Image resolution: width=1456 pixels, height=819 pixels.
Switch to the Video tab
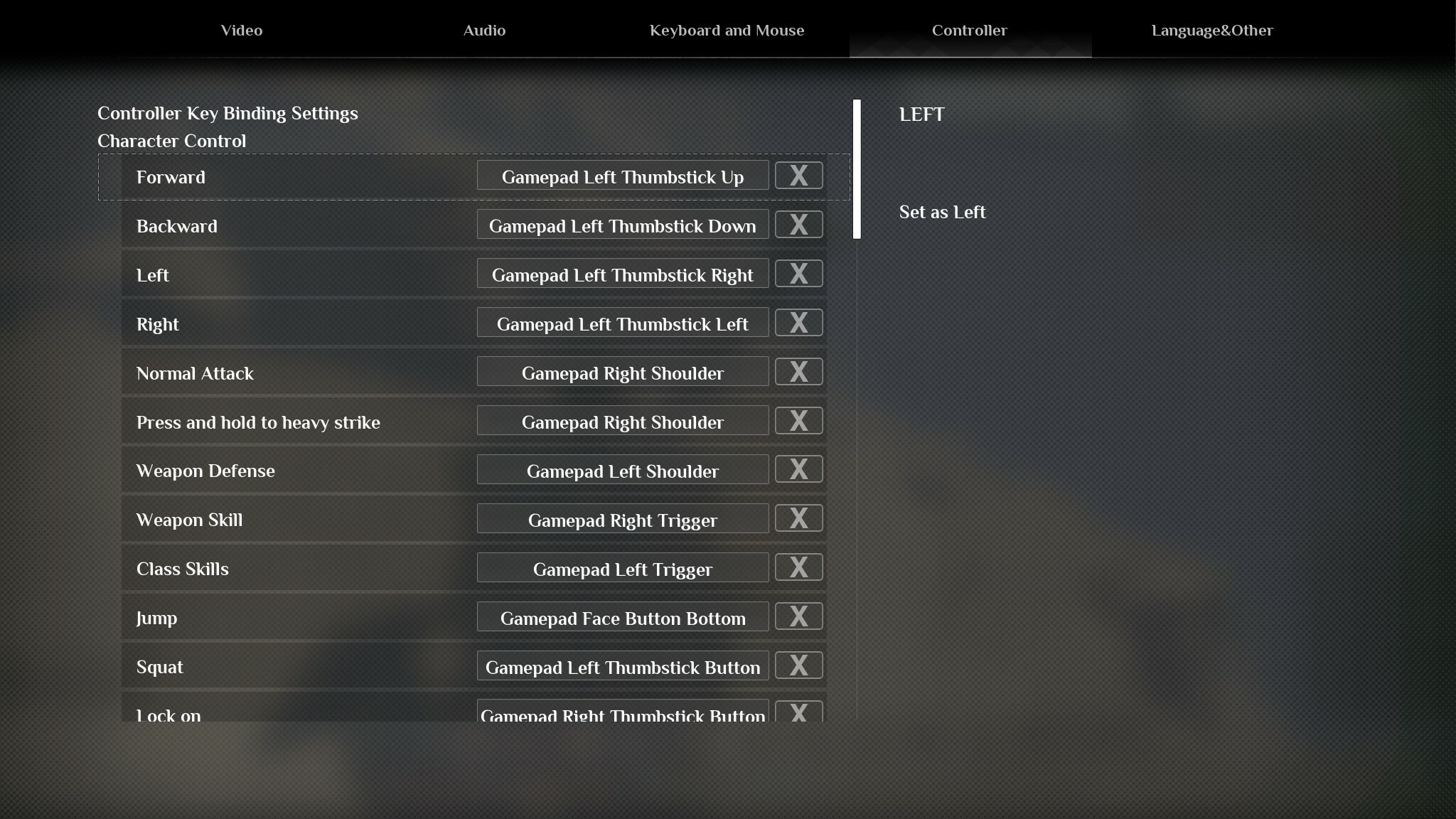click(242, 31)
